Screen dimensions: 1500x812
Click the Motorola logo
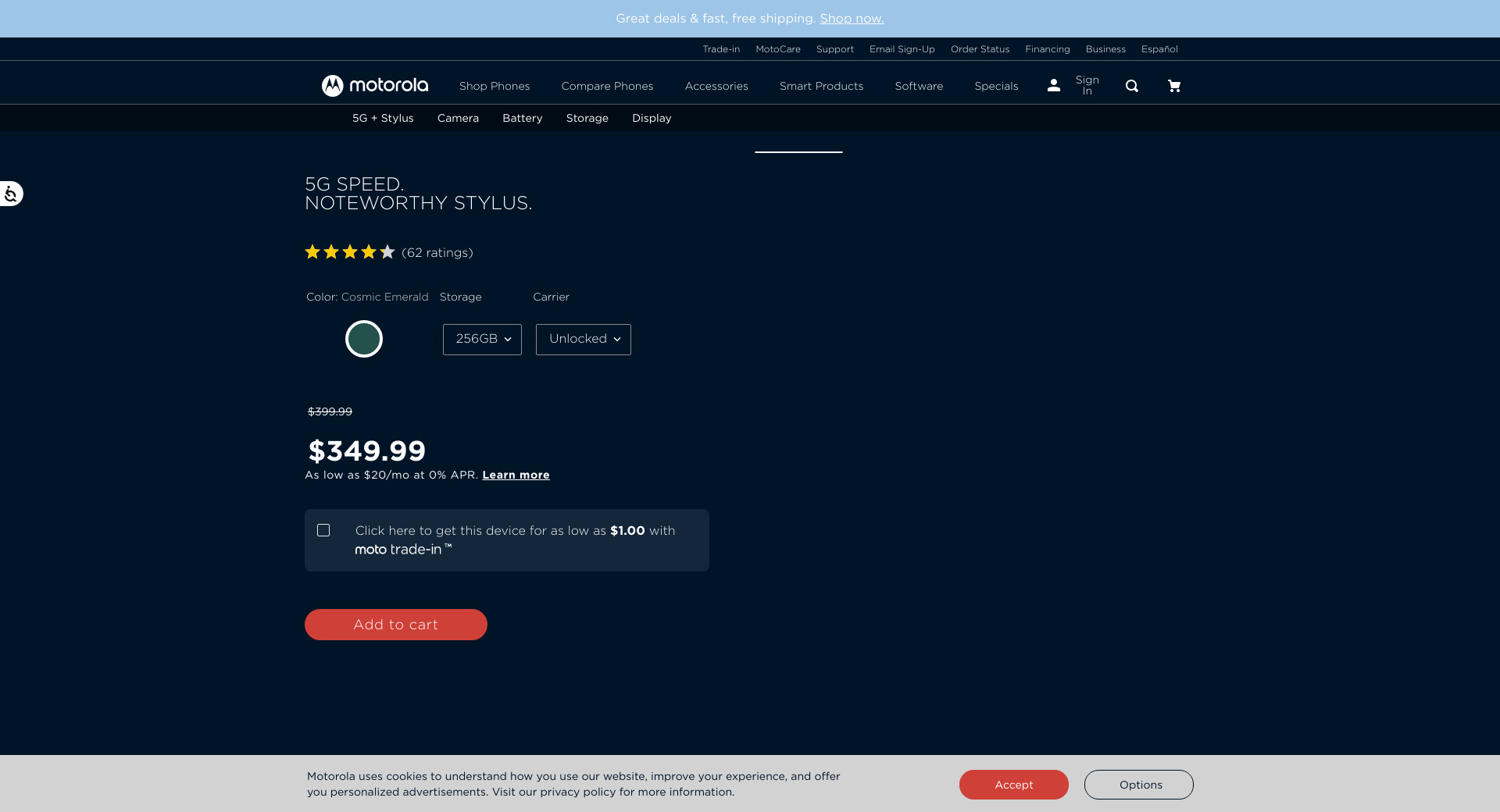[375, 85]
